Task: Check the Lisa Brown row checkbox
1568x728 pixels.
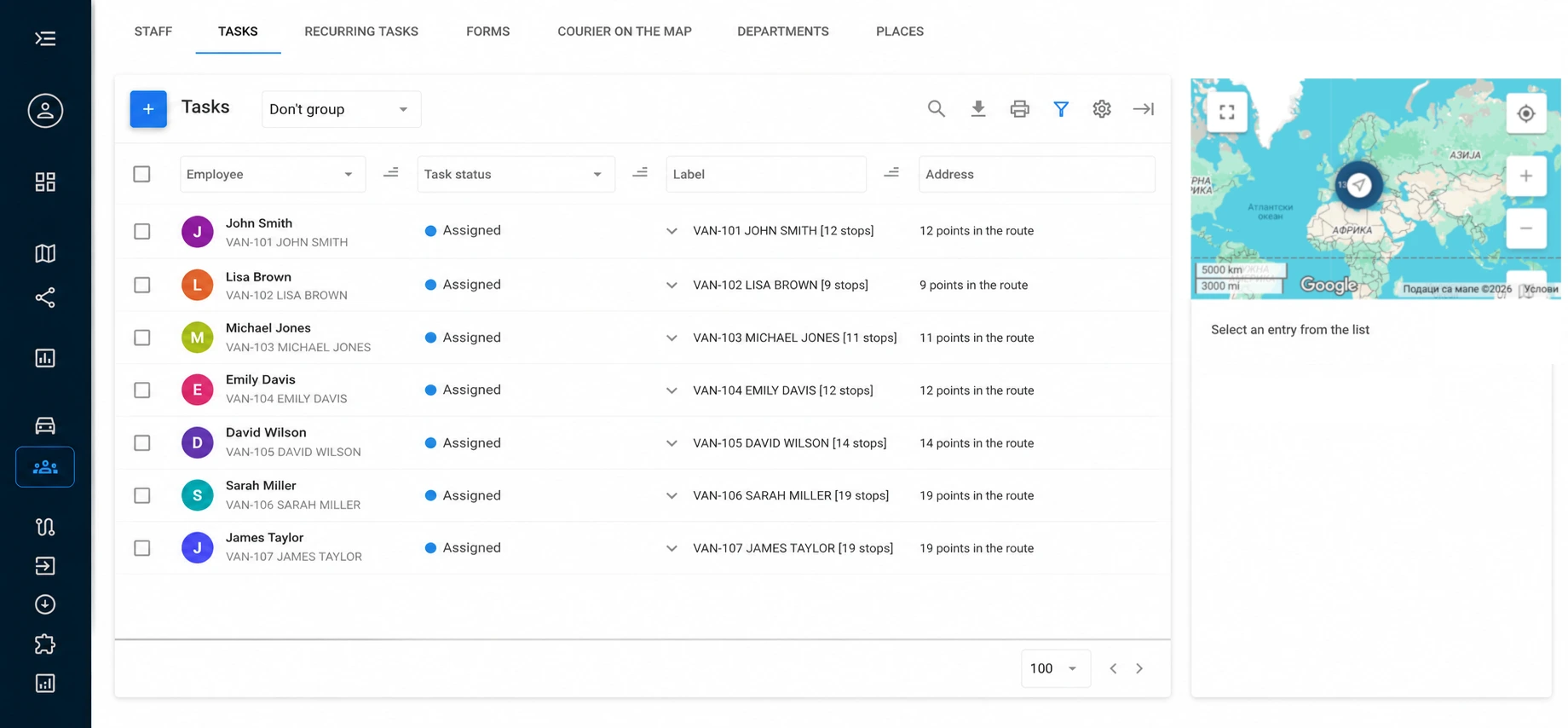Action: pos(142,285)
